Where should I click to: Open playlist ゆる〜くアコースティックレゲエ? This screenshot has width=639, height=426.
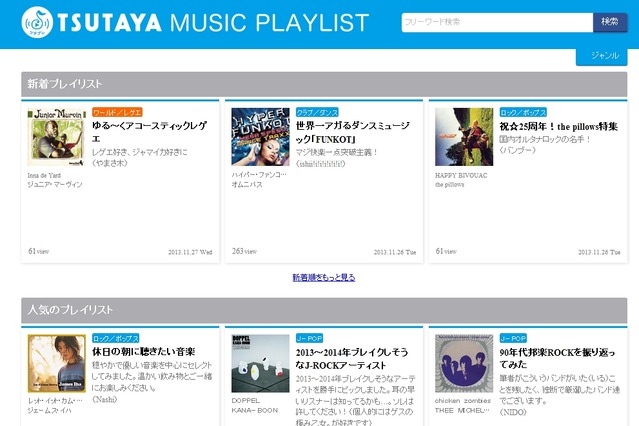pos(149,132)
